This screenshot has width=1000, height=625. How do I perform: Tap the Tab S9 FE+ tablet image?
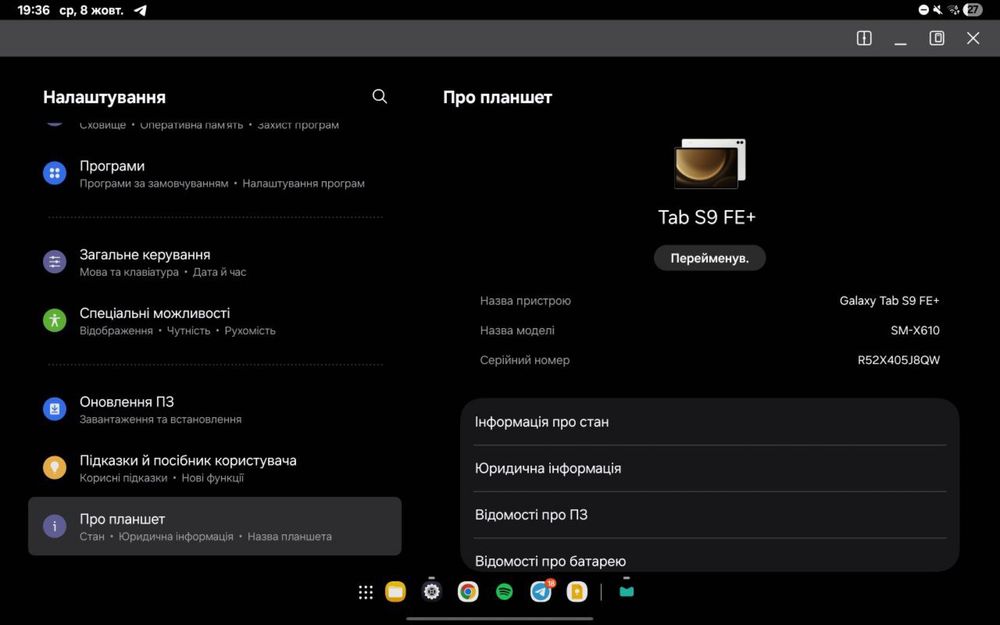[x=709, y=163]
